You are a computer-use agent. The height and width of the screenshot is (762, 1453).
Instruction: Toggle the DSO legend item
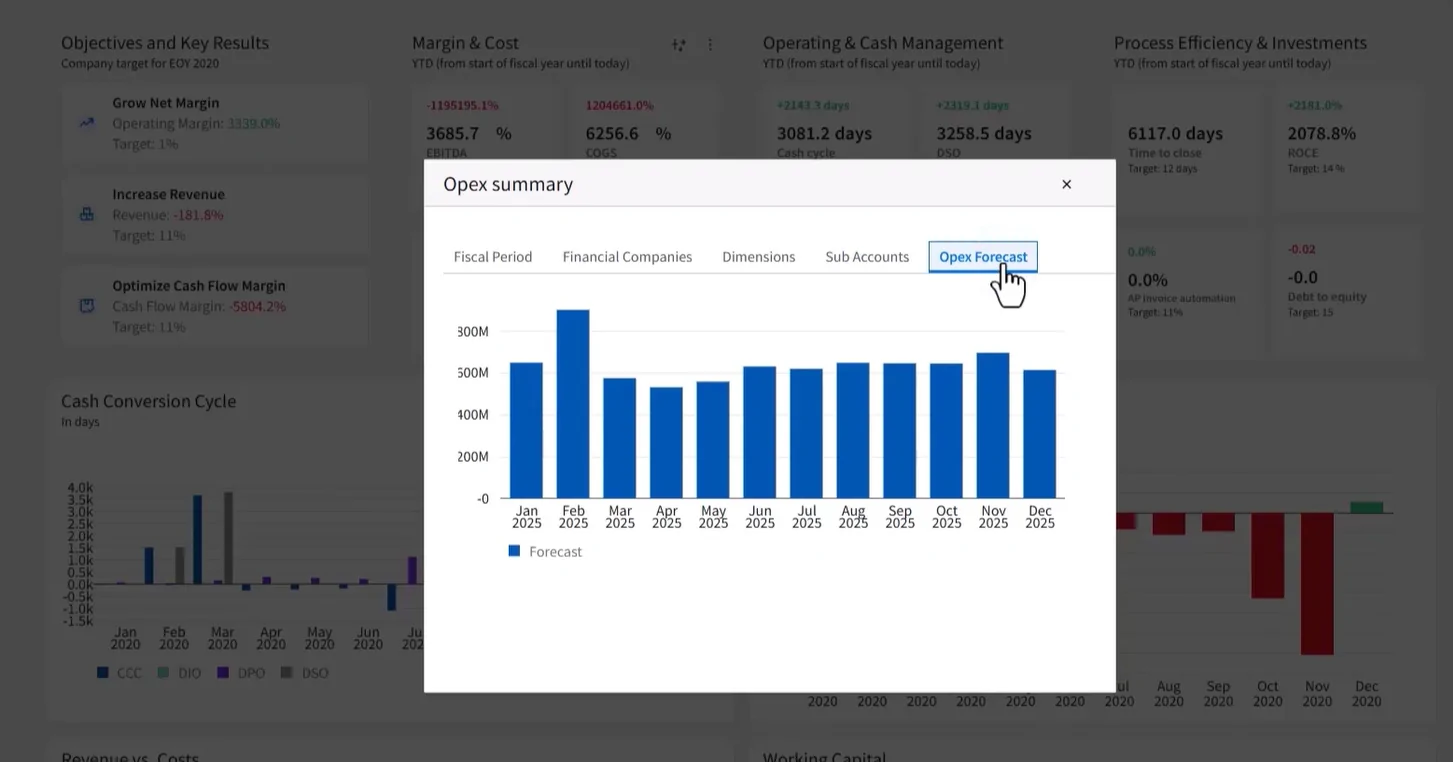point(304,673)
